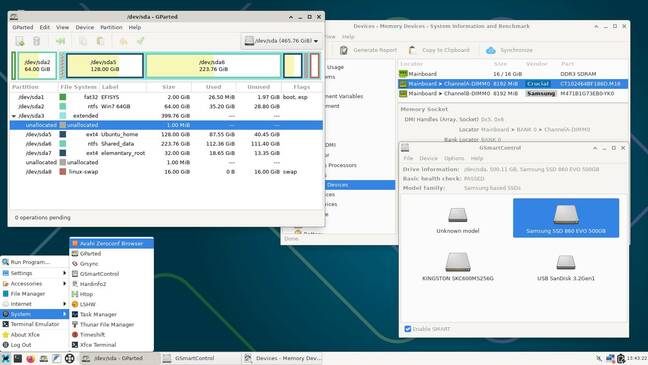
Task: Click Run Program in the Xfce menu
Action: pos(34,262)
